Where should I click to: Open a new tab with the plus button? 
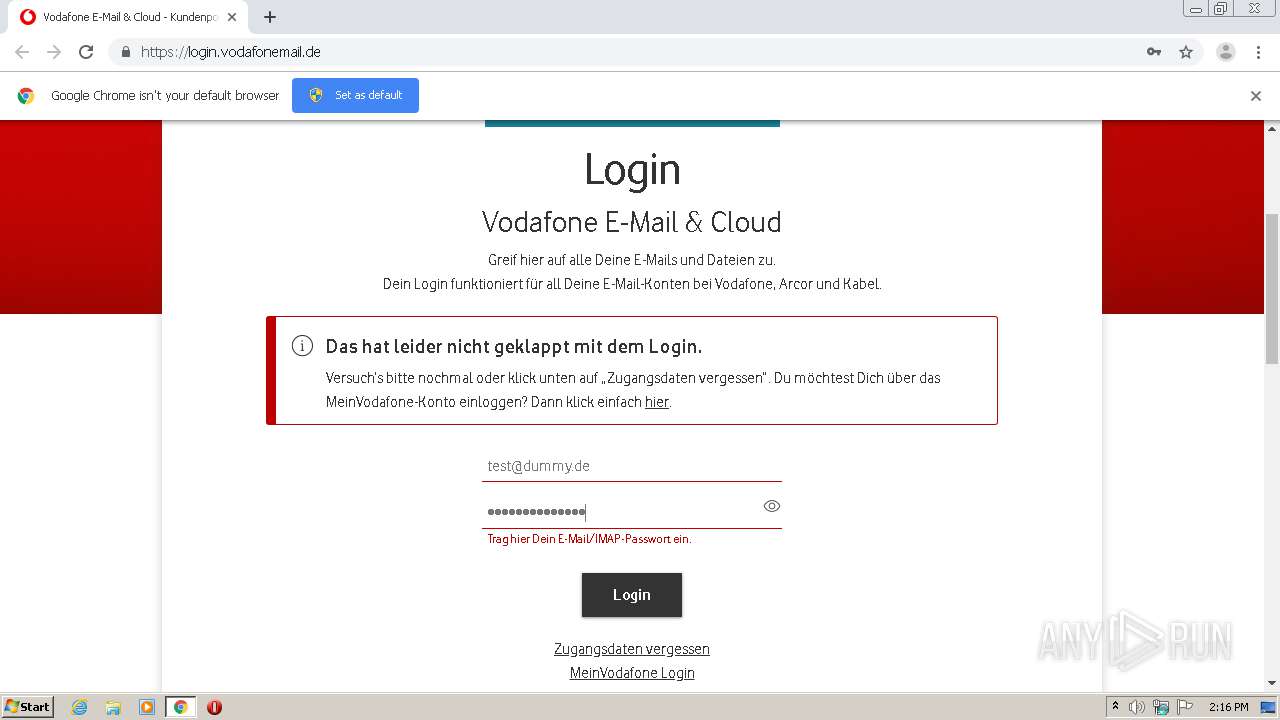[270, 17]
